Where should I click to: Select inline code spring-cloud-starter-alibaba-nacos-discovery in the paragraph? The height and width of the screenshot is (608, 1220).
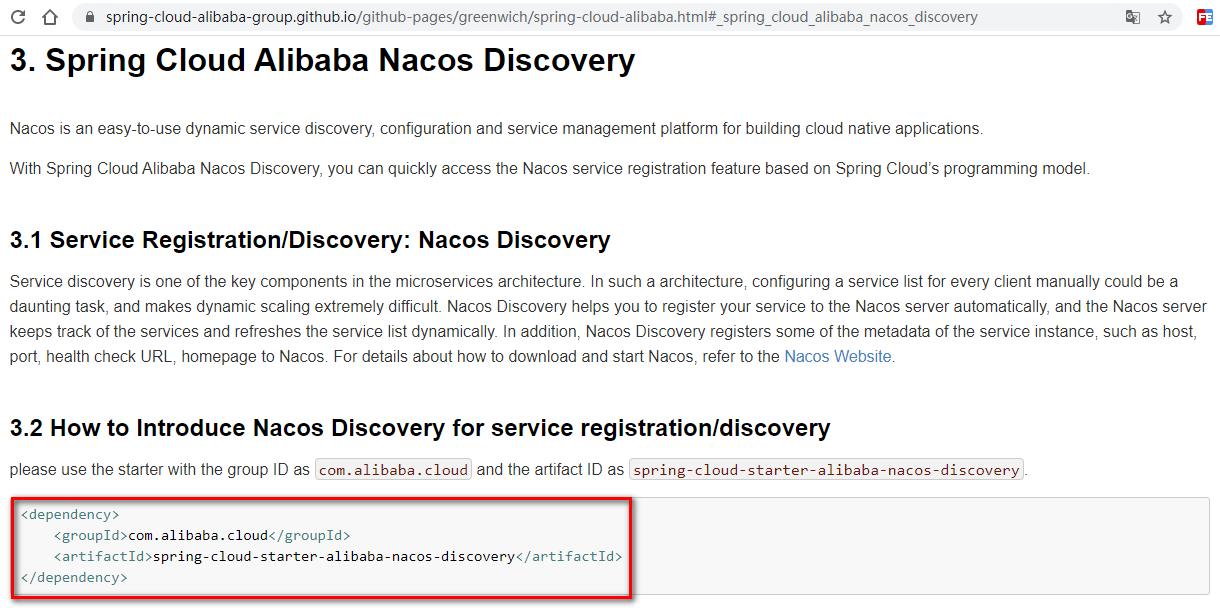826,470
